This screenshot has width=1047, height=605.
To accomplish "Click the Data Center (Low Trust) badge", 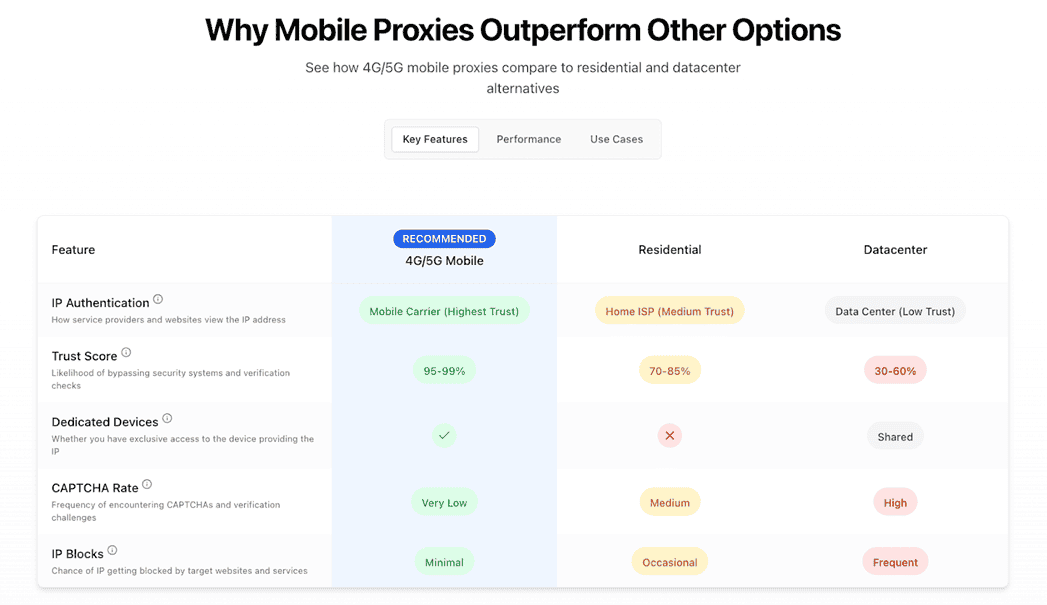I will pos(895,311).
